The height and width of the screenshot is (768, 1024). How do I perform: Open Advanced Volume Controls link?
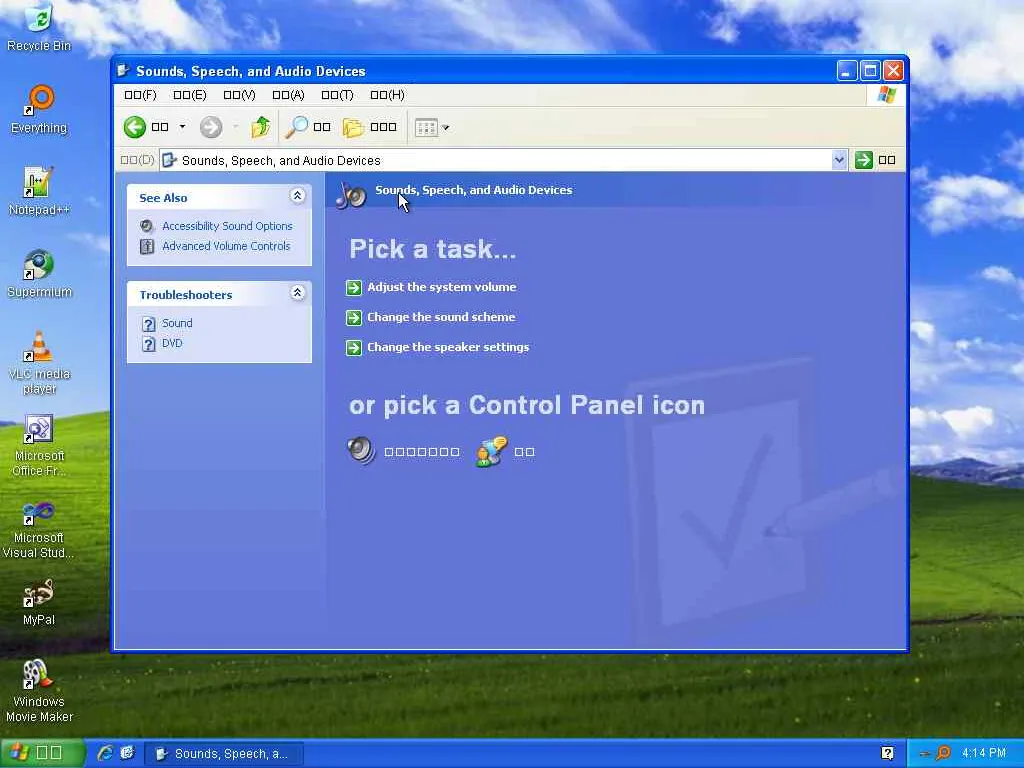(226, 246)
